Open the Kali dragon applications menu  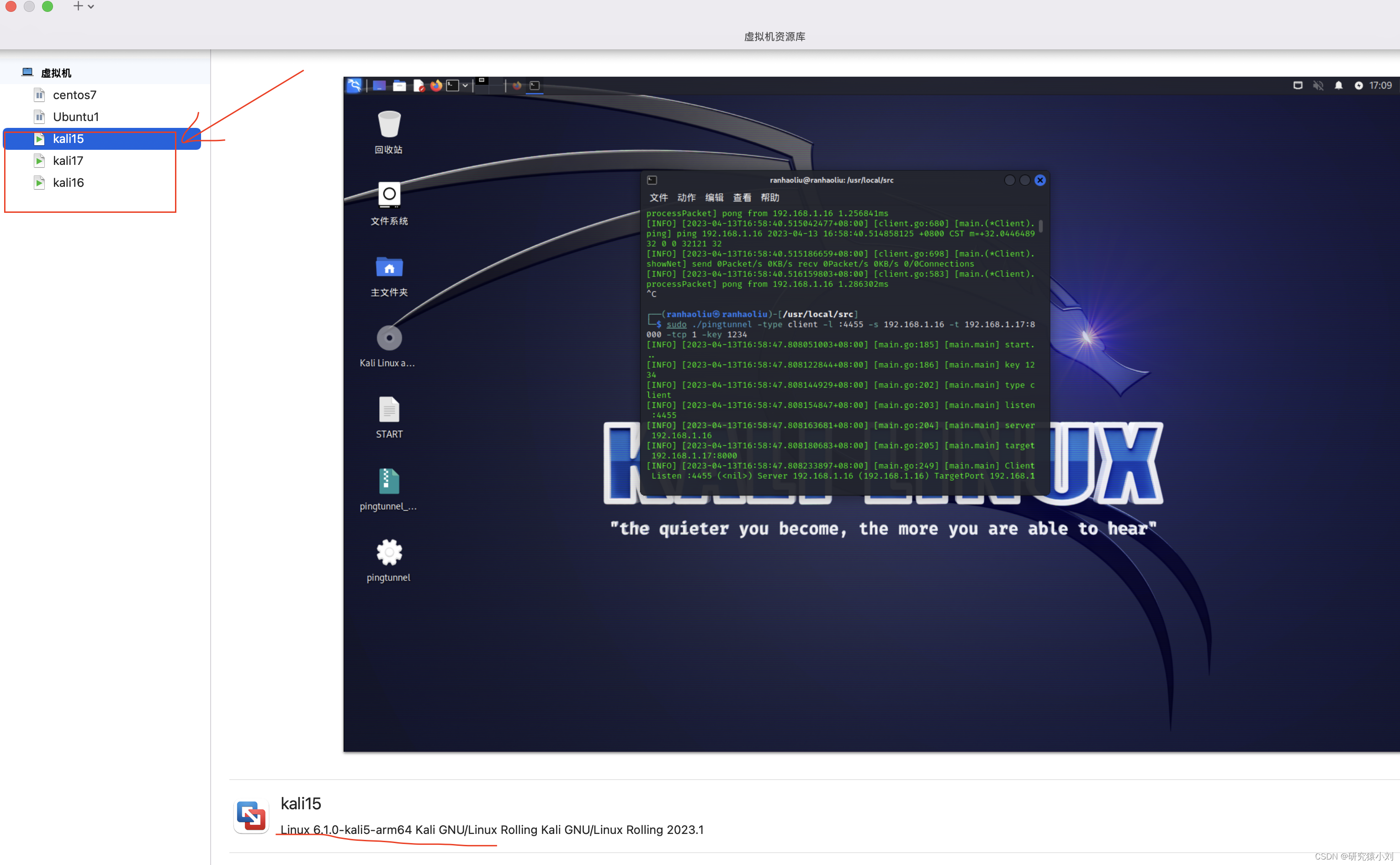tap(354, 85)
